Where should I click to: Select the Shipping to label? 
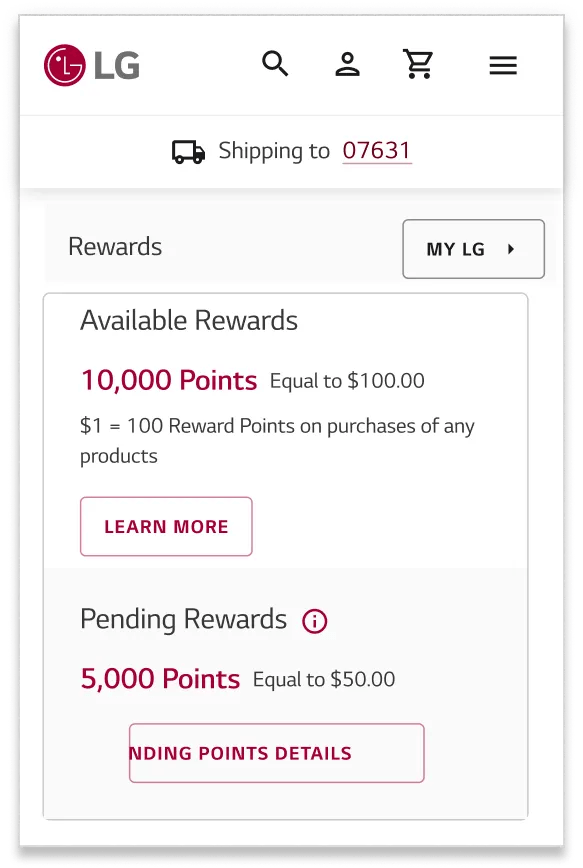(x=274, y=150)
